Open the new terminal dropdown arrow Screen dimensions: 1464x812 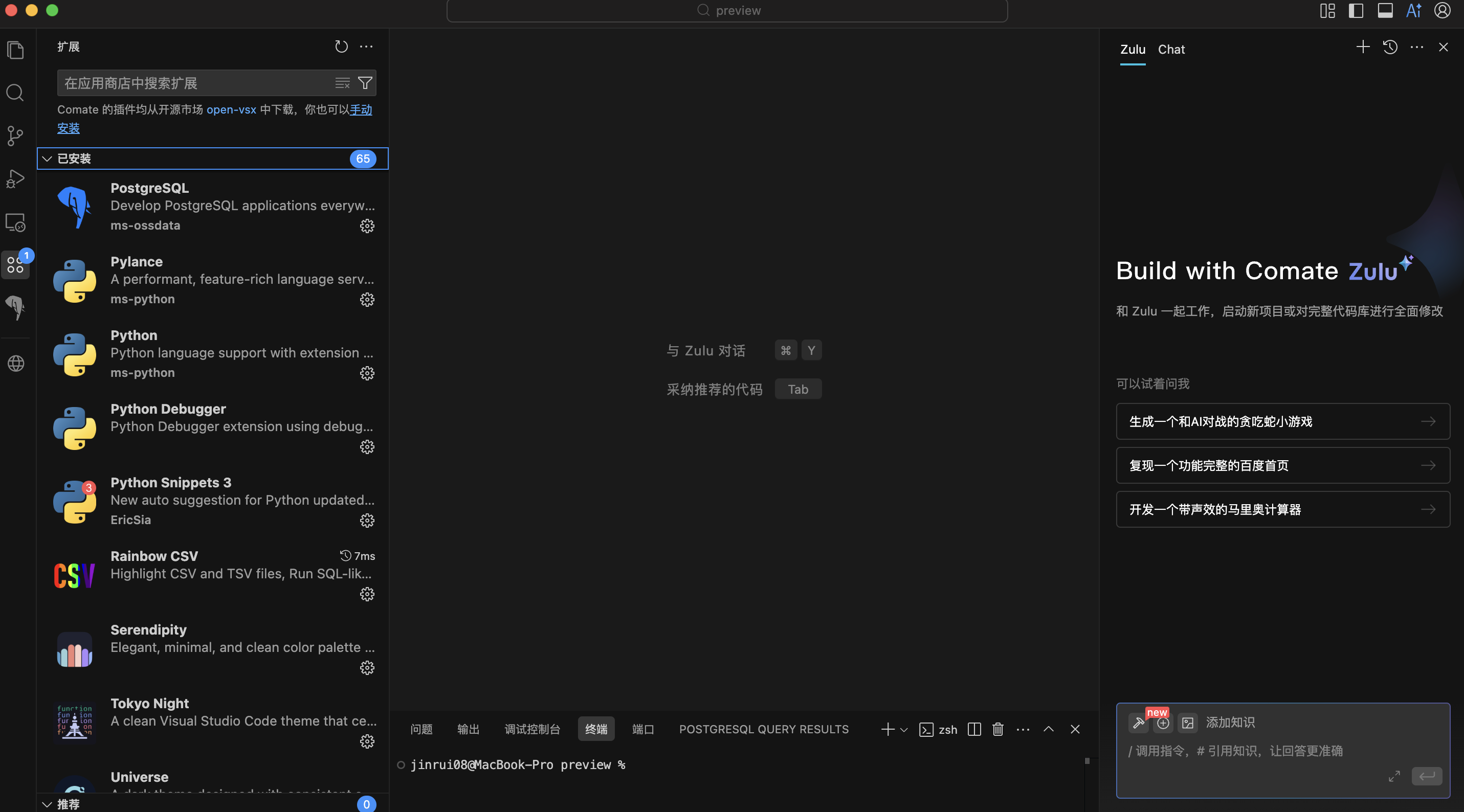coord(904,730)
